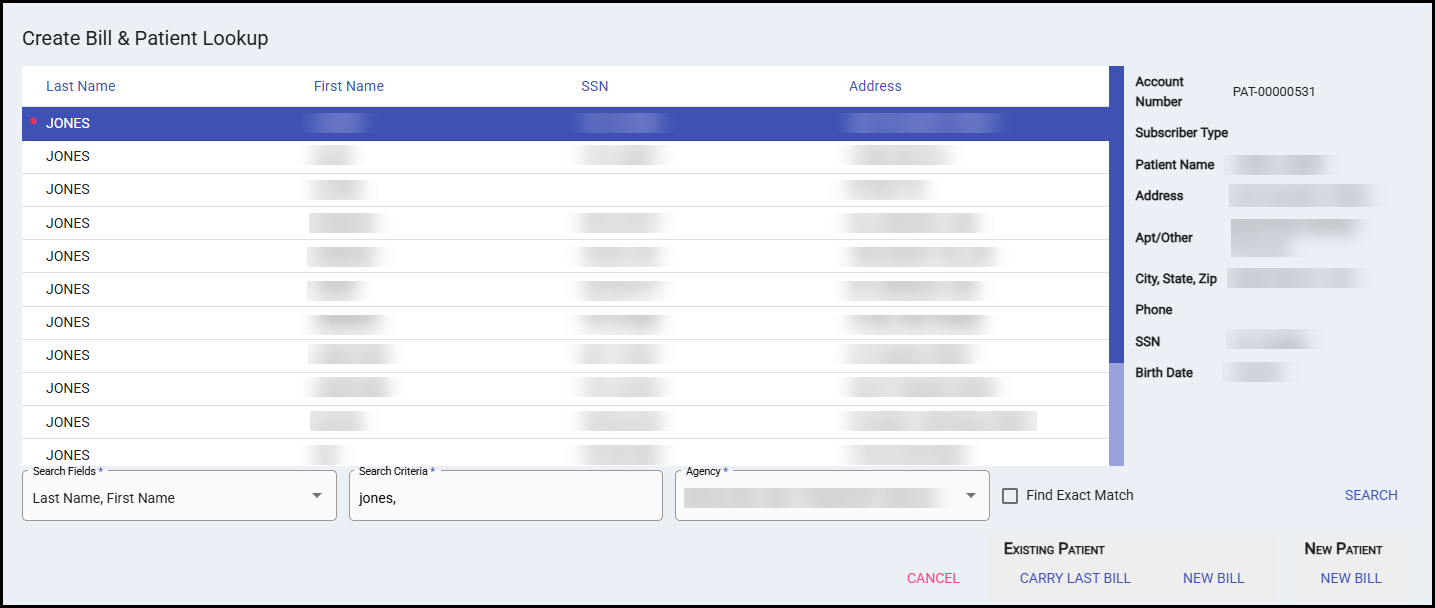The width and height of the screenshot is (1435, 608).
Task: Click the Address column header
Action: pyautogui.click(x=875, y=86)
